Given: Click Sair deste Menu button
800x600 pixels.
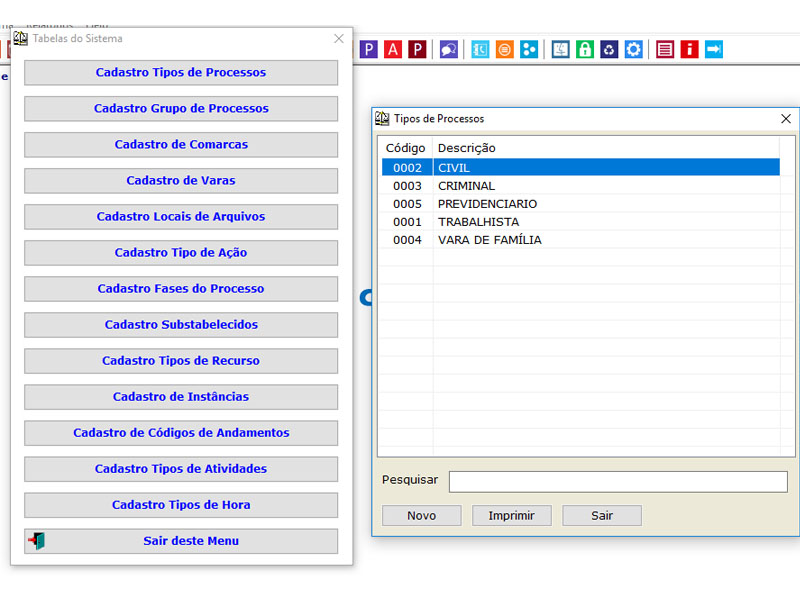Looking at the screenshot, I should [181, 541].
